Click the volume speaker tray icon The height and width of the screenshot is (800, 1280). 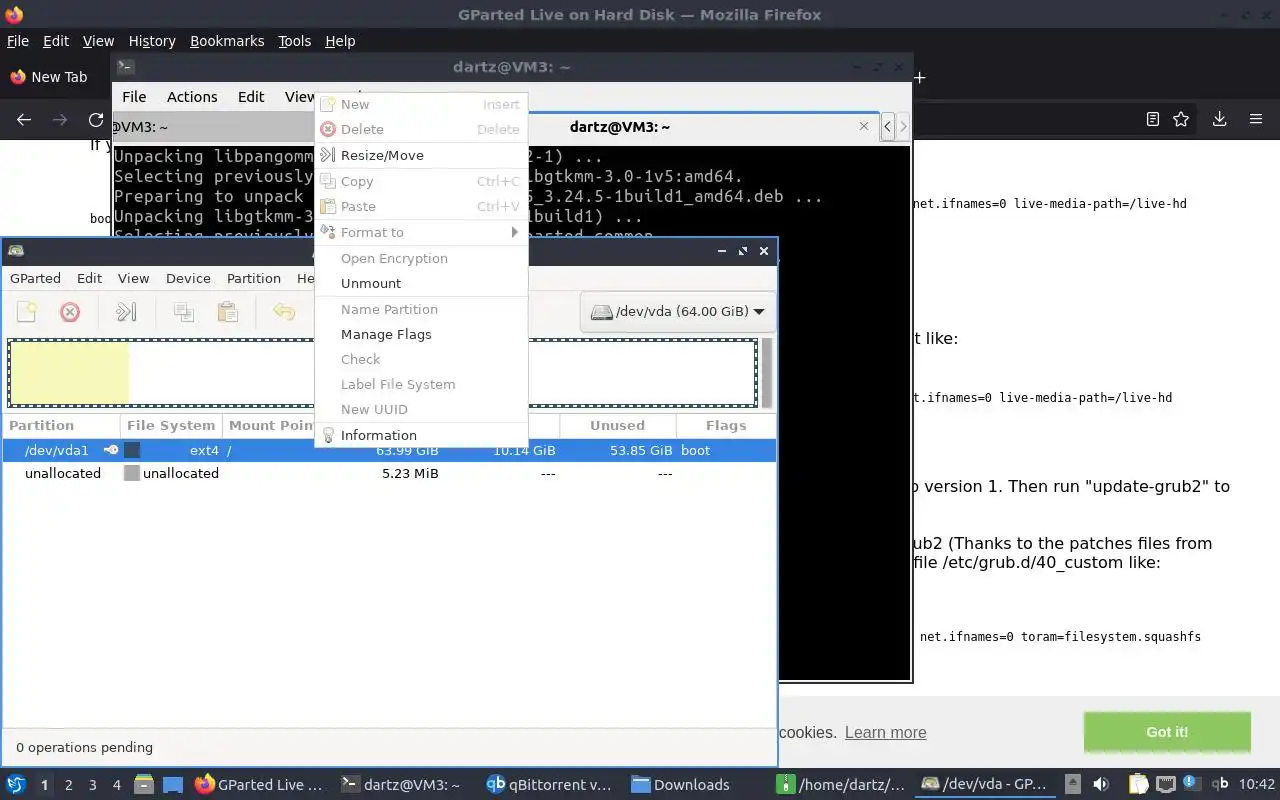pos(1101,784)
